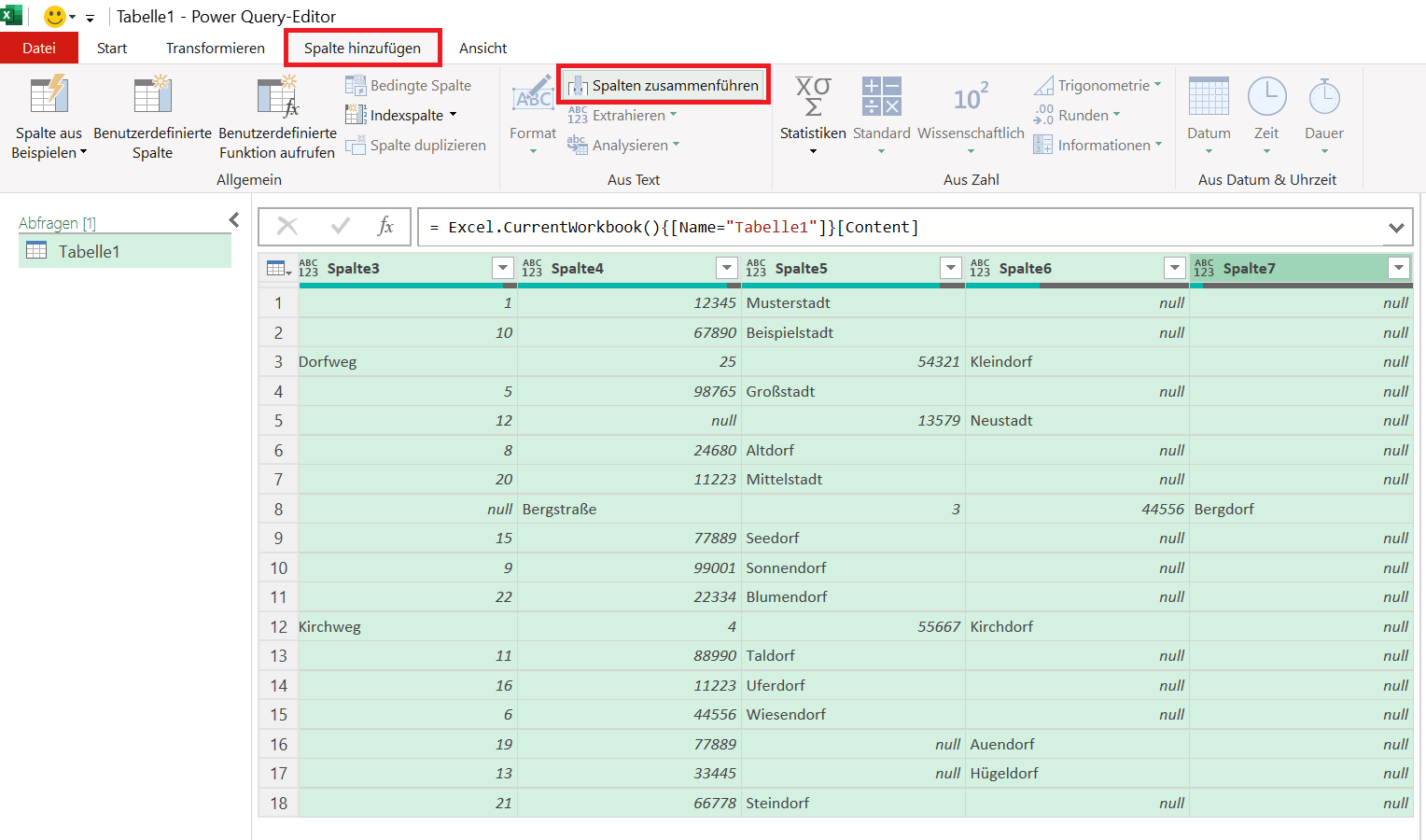
Task: Open the Spalte7 filter dropdown
Action: point(1398,269)
